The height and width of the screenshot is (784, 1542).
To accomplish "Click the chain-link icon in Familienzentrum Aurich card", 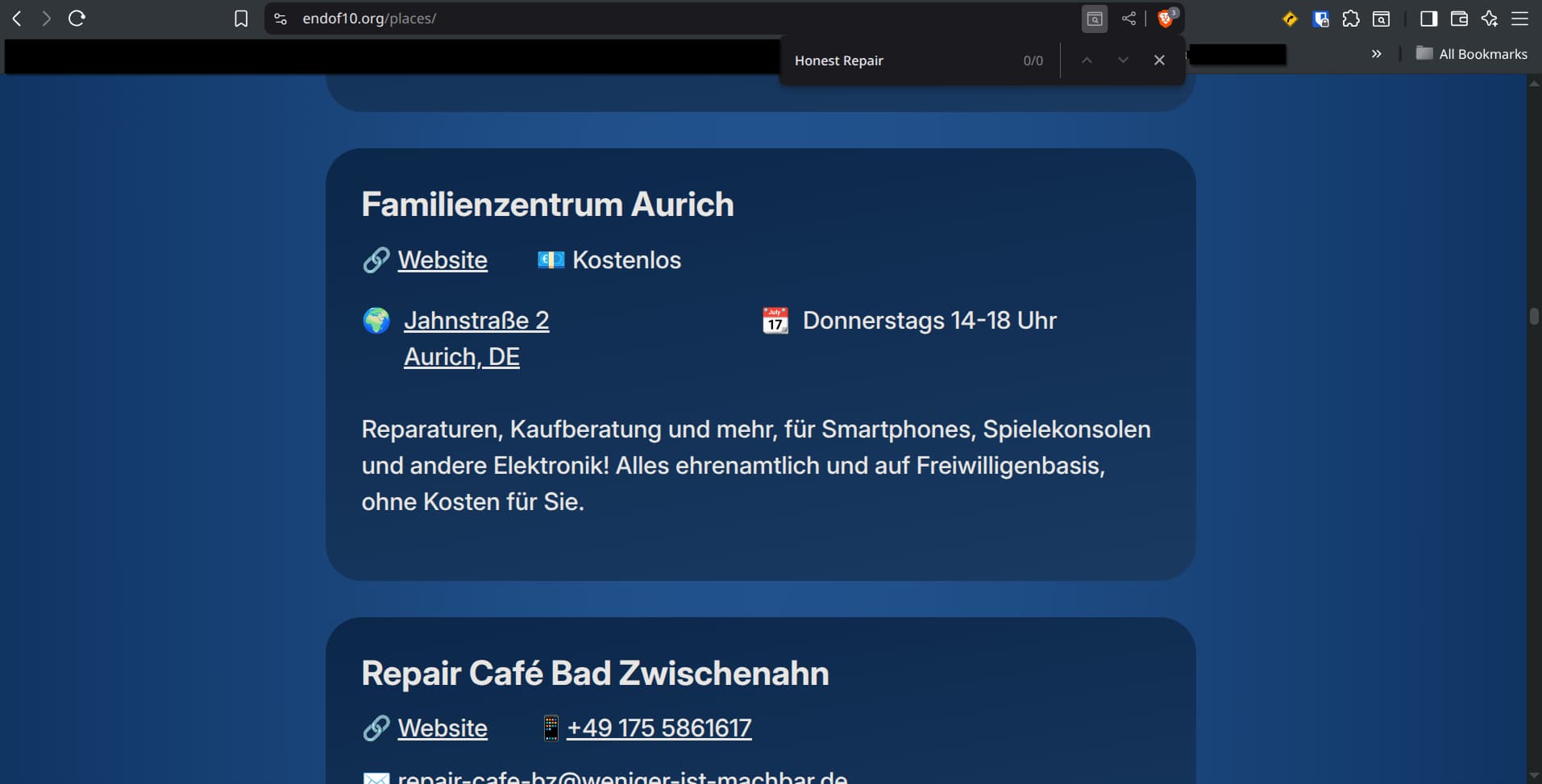I will [376, 260].
